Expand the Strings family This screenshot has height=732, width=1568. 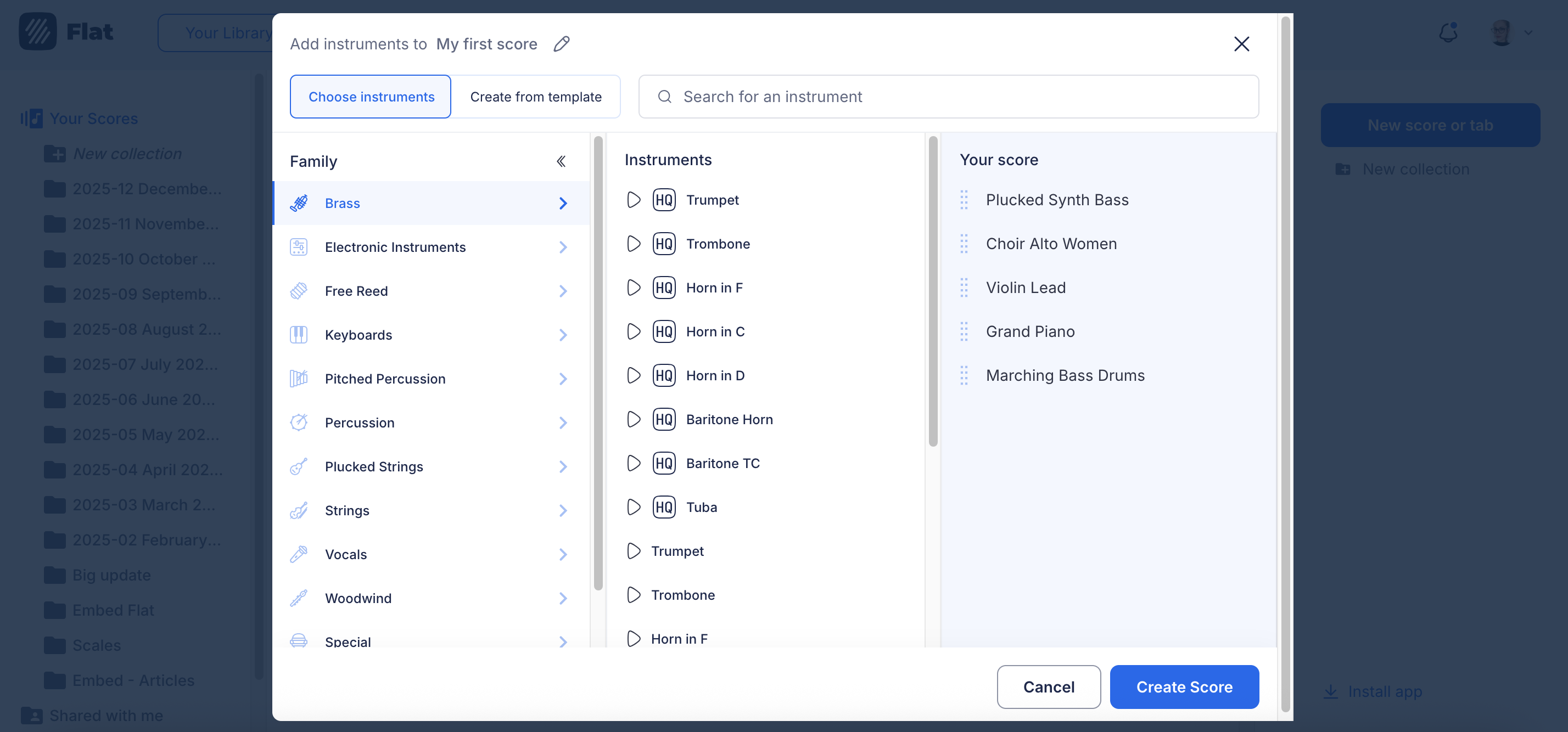[562, 510]
